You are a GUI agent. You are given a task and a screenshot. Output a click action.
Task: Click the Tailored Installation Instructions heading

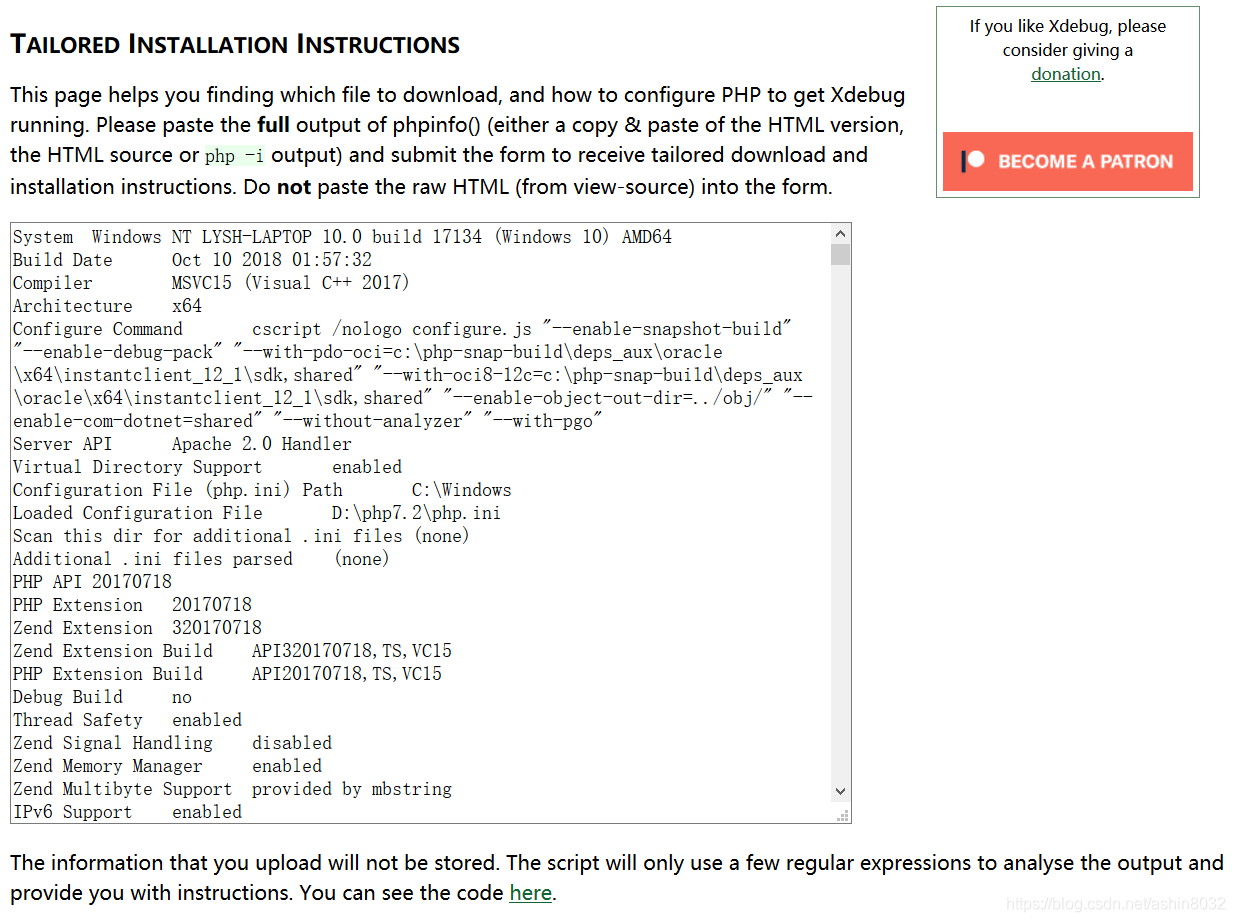click(235, 44)
